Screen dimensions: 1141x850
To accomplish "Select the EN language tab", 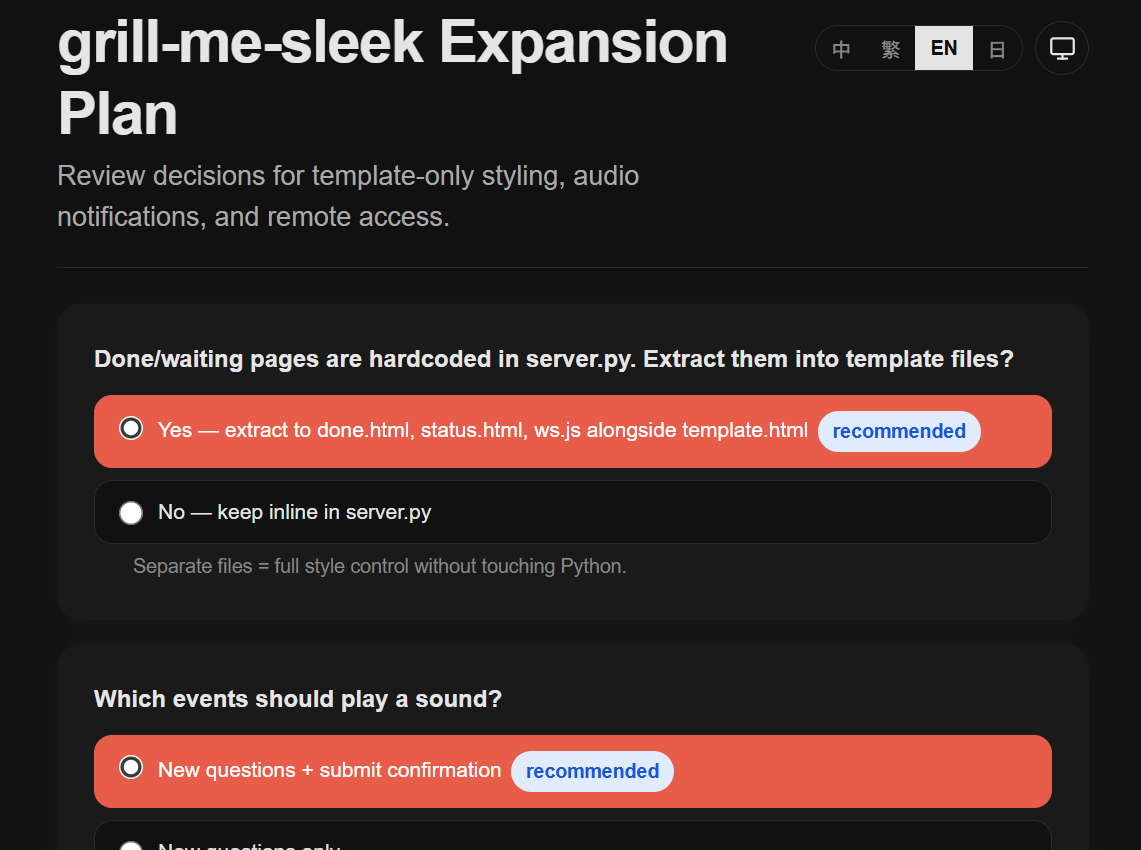I will [944, 49].
